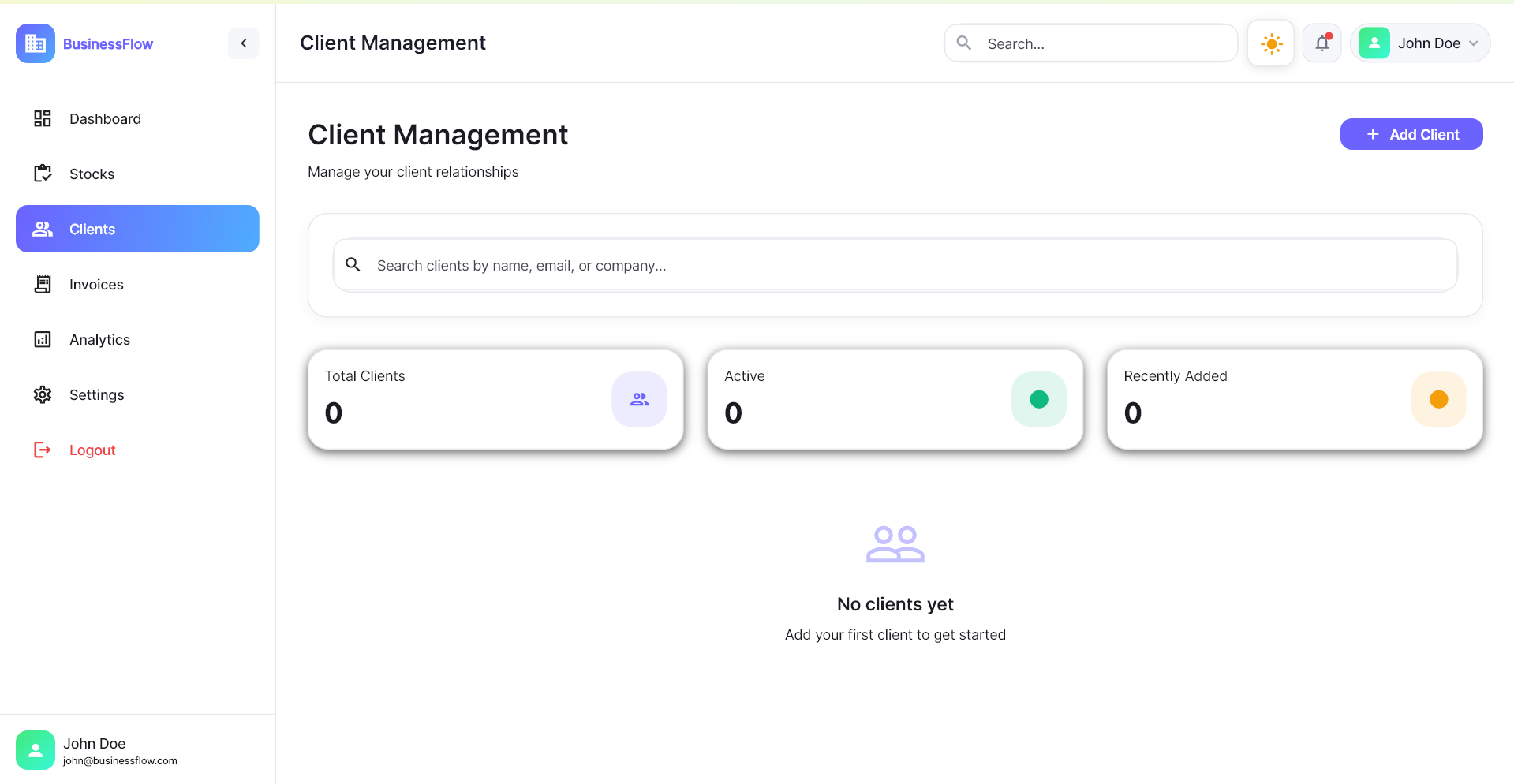Click John Doe in the sidebar footer

[94, 743]
